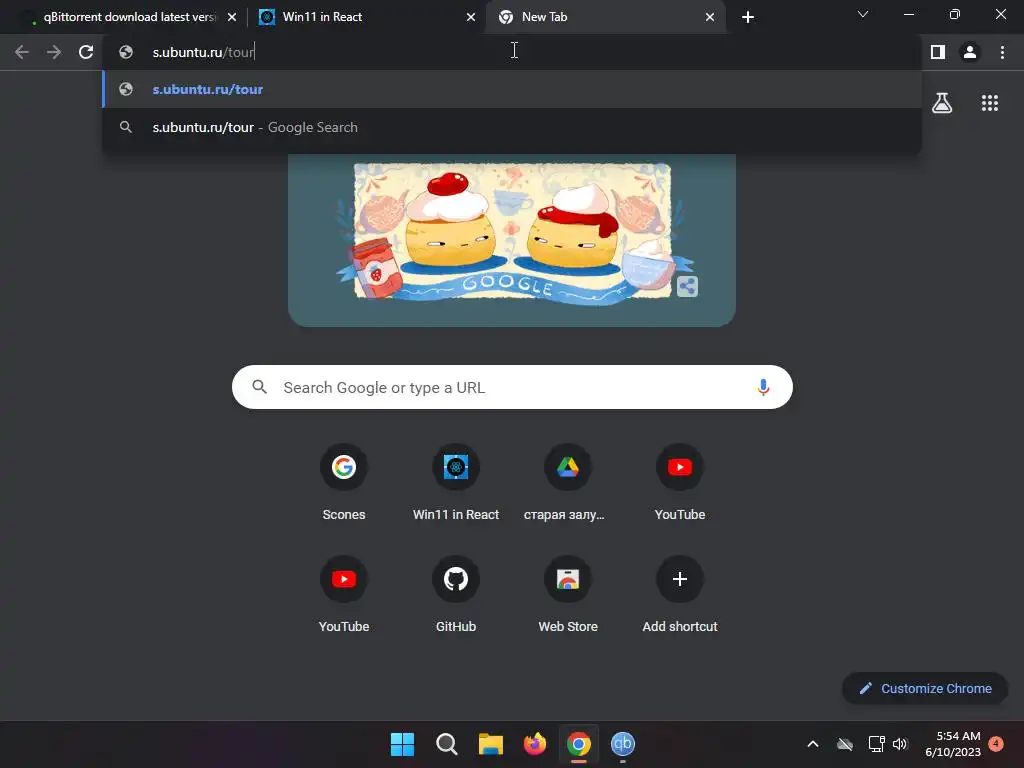Close the qBittorrent download tab
This screenshot has width=1024, height=768.
tap(232, 17)
